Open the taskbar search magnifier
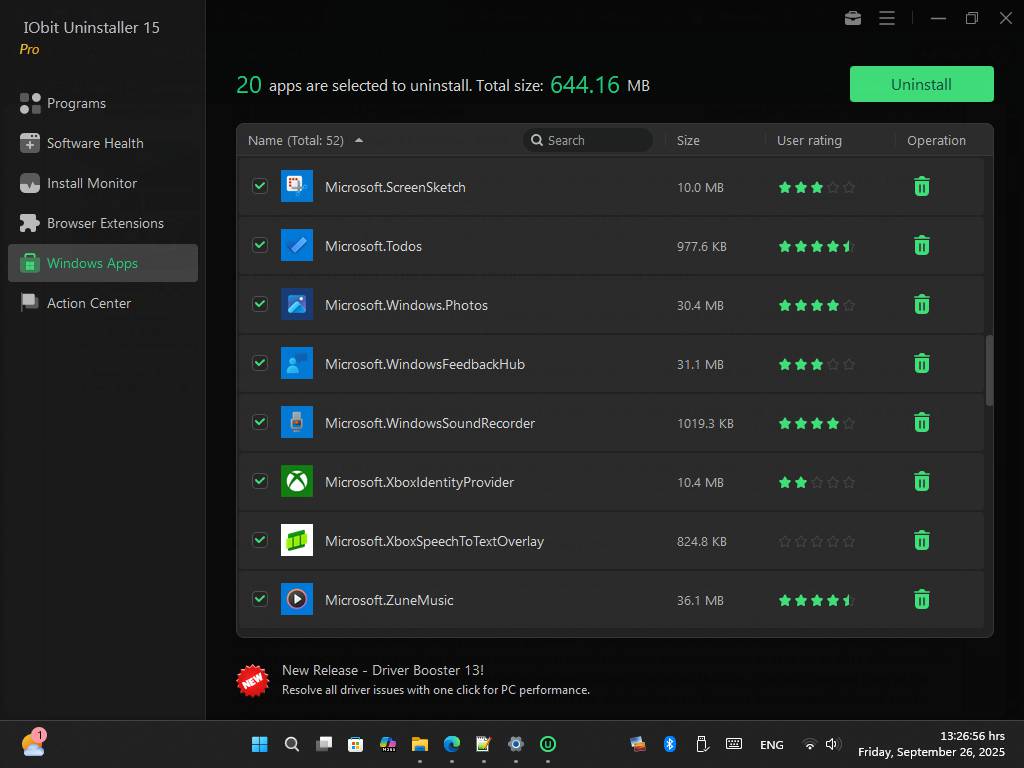1024x768 pixels. click(292, 744)
